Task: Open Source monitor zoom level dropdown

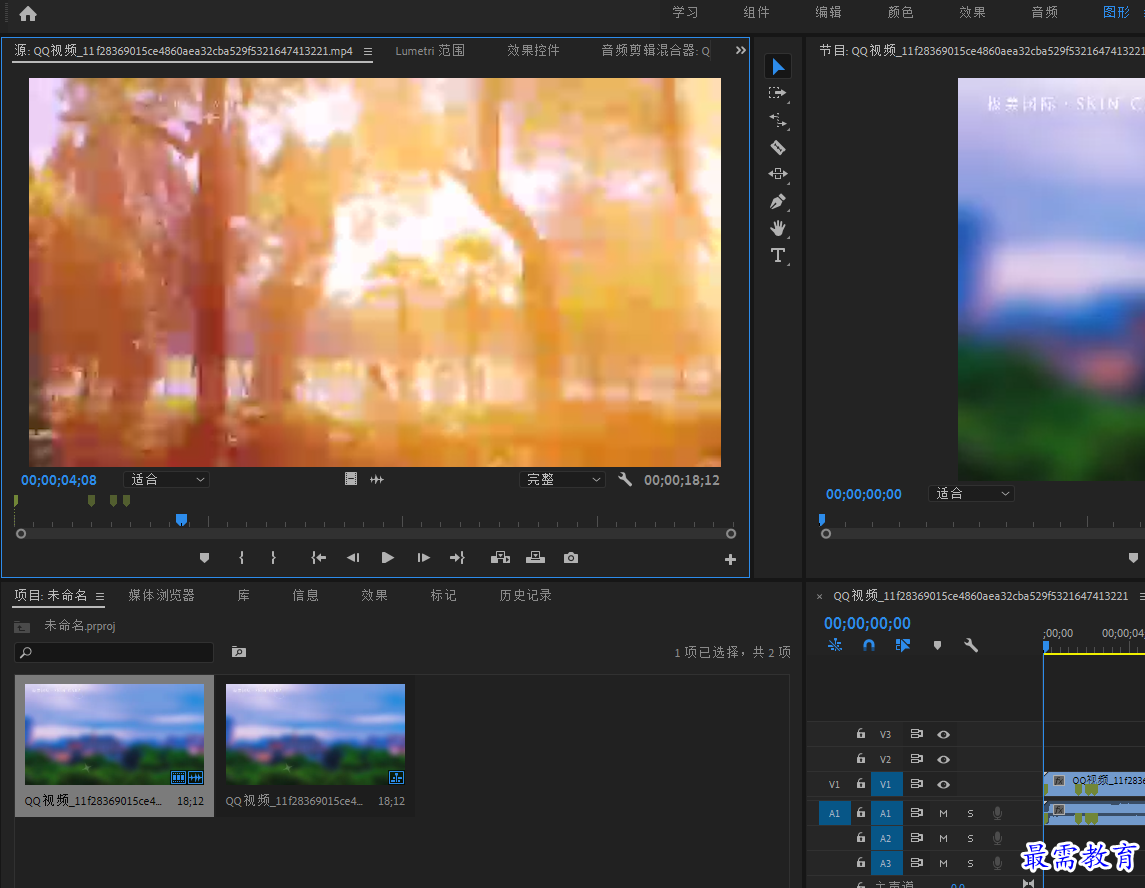Action: point(166,480)
